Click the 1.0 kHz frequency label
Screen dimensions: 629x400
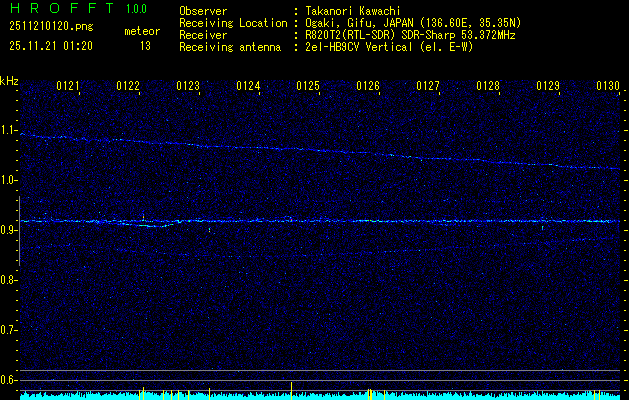click(9, 180)
